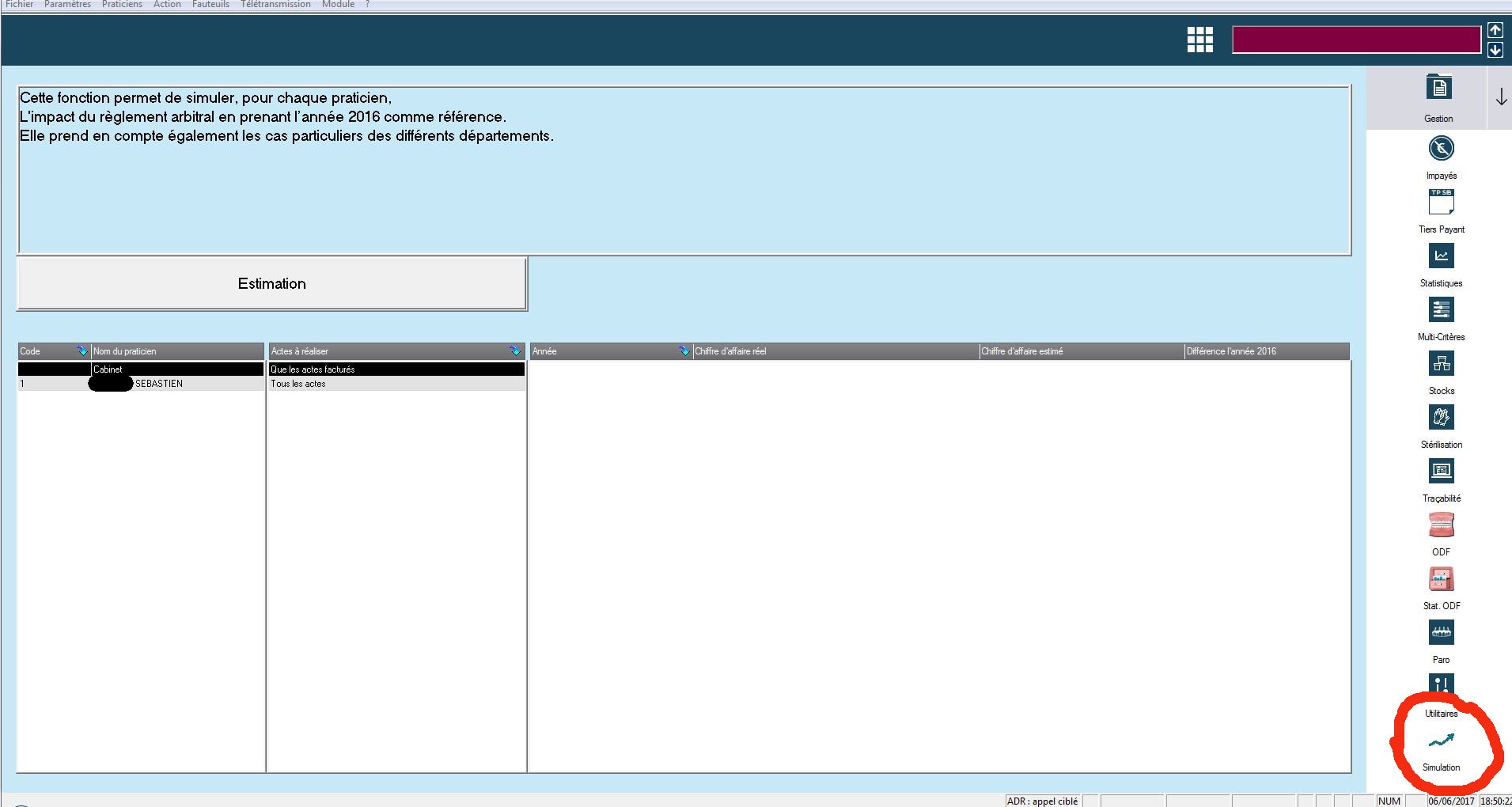The image size is (1512, 807).
Task: Expand the Code column sort arrow
Action: point(81,351)
